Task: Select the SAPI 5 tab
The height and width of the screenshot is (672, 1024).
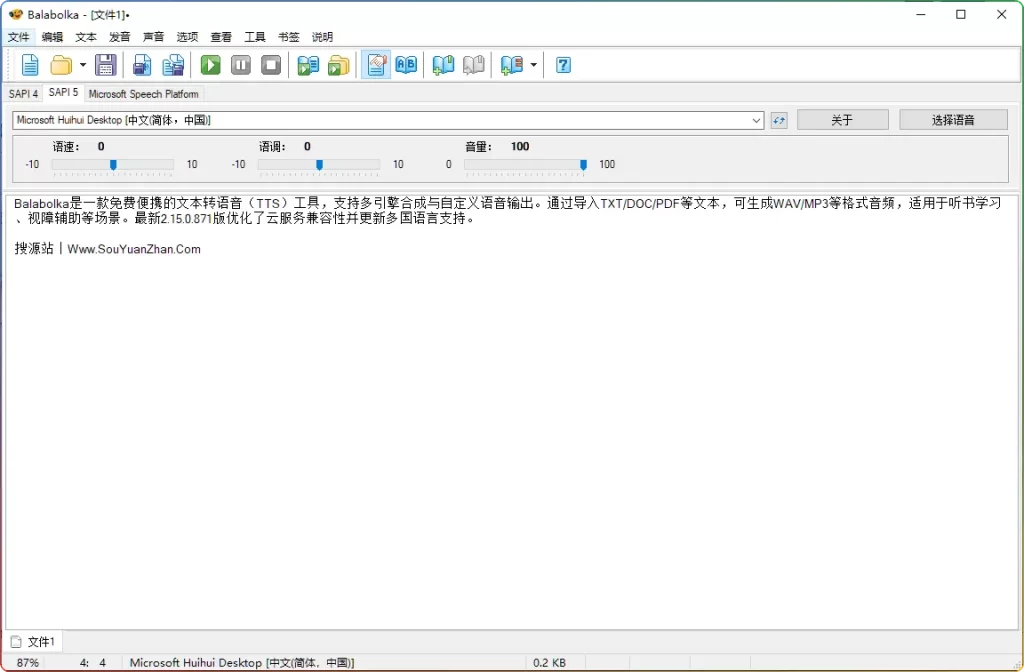Action: (x=63, y=93)
